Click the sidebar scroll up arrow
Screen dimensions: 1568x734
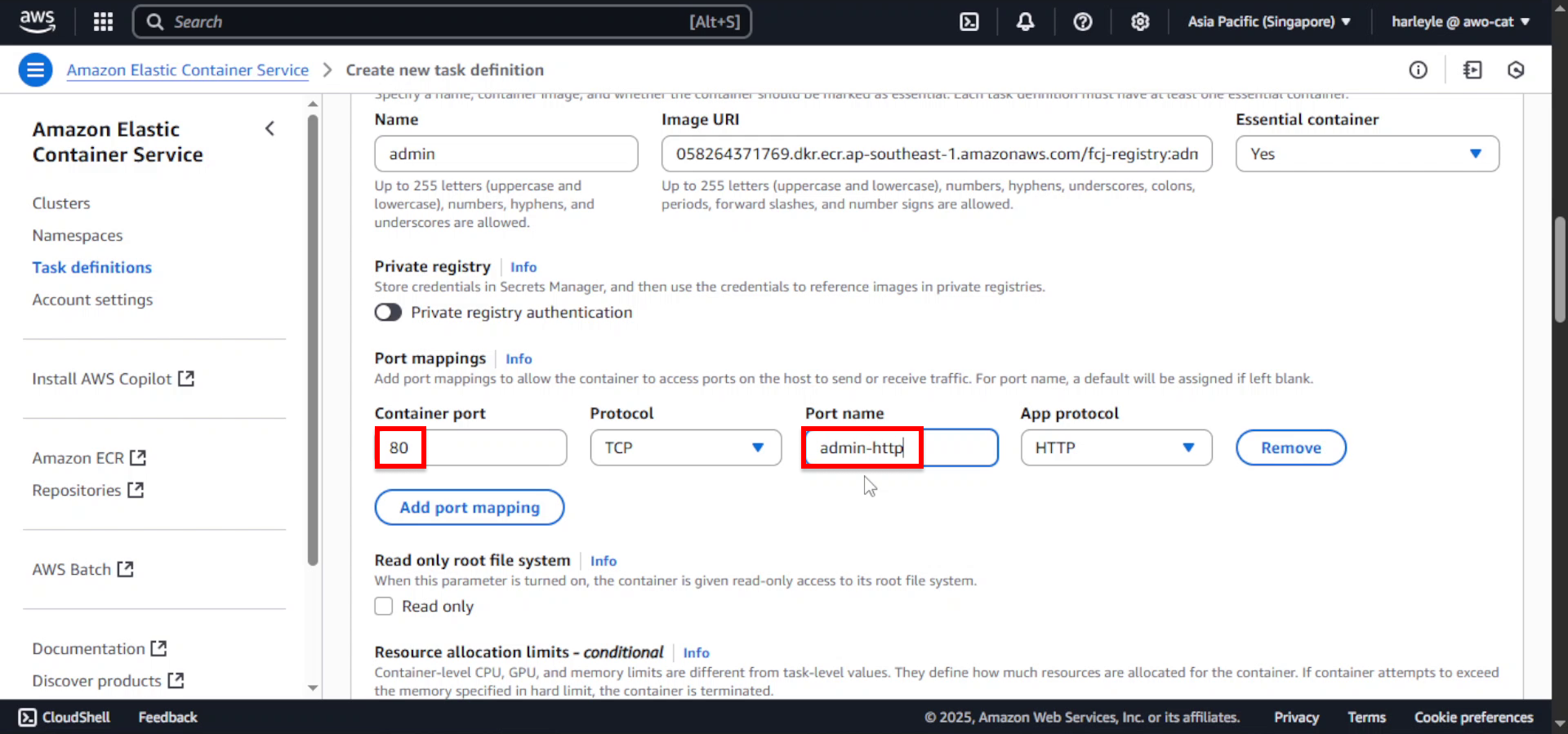[313, 104]
